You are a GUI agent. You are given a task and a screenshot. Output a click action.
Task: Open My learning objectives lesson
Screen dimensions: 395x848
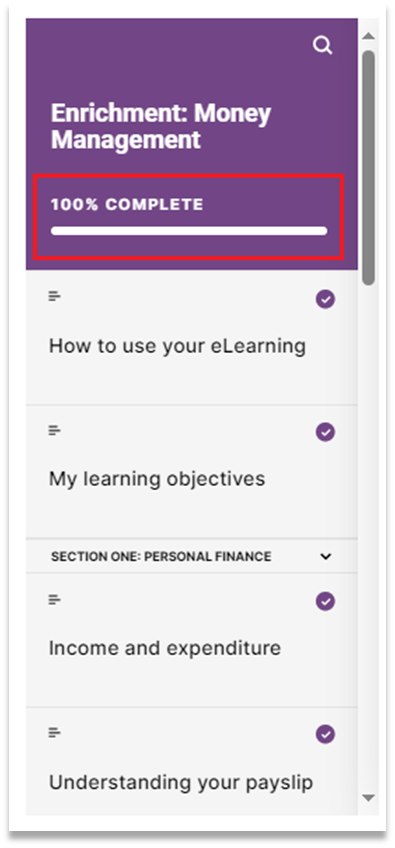click(x=192, y=471)
